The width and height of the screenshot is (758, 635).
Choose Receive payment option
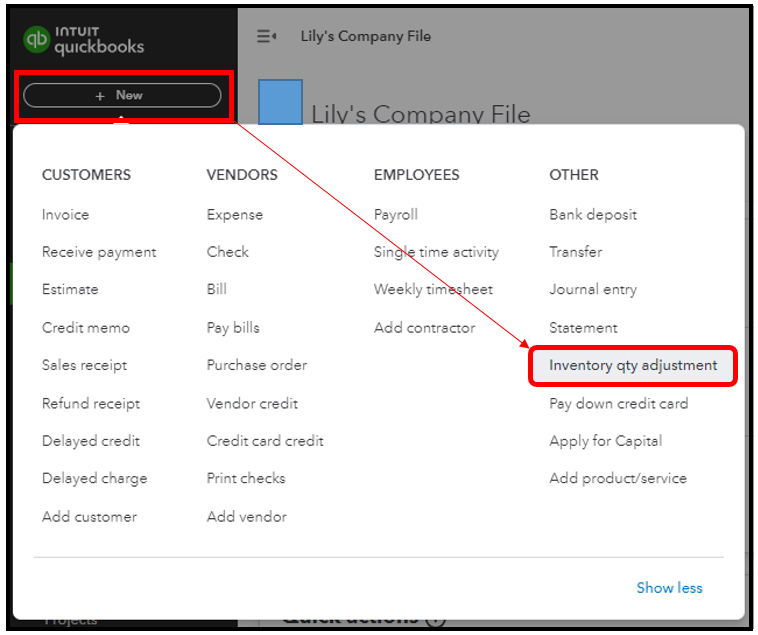[x=99, y=252]
